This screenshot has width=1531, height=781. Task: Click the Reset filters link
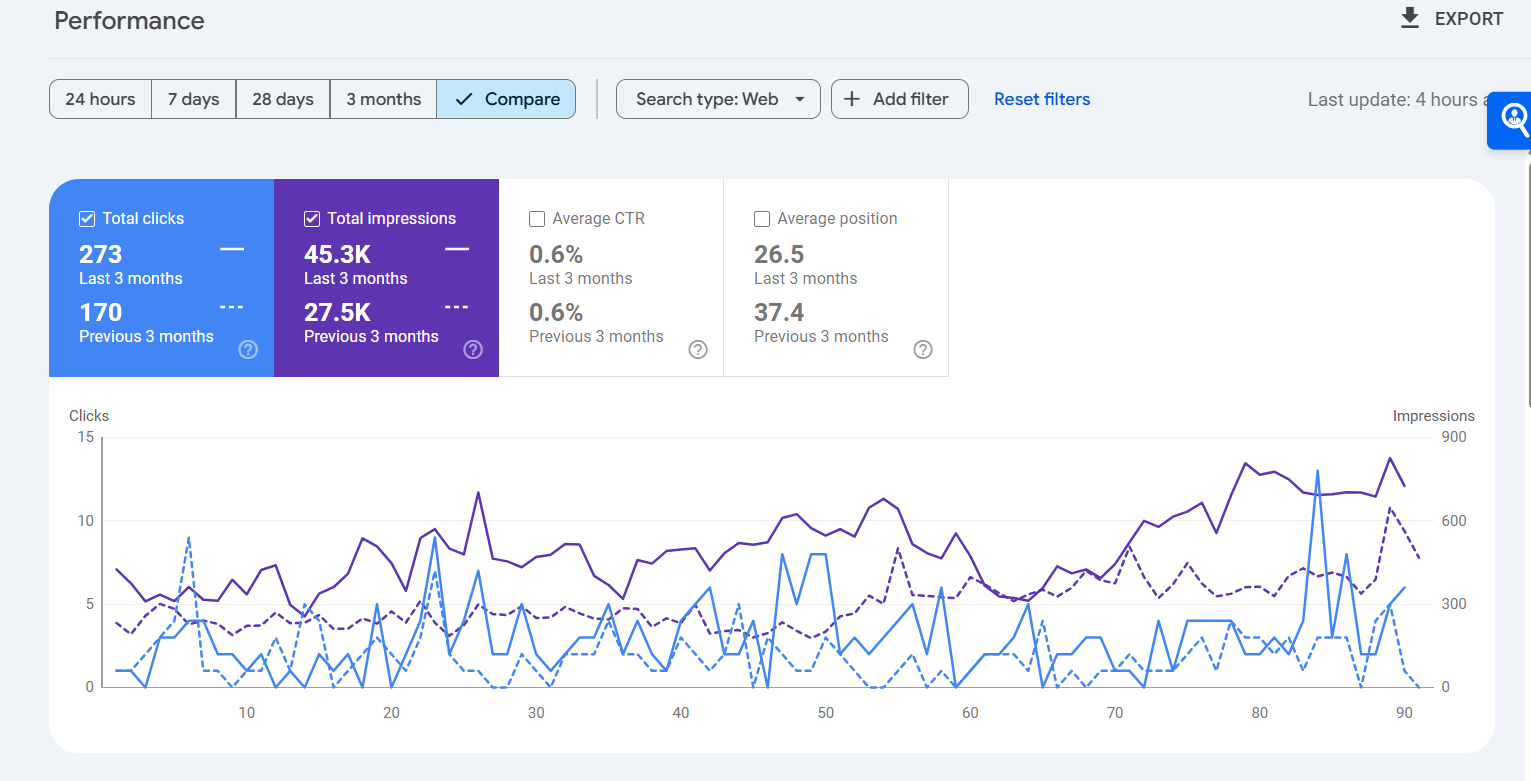pos(1041,99)
